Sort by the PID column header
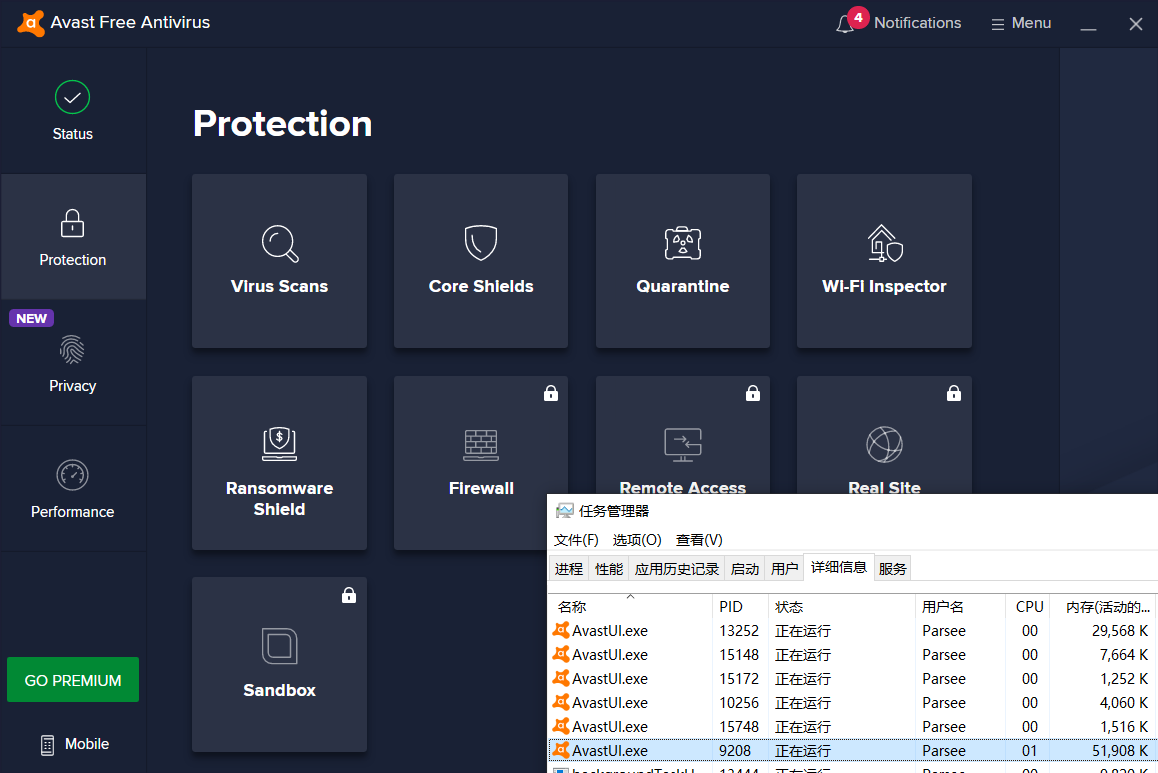 739,606
